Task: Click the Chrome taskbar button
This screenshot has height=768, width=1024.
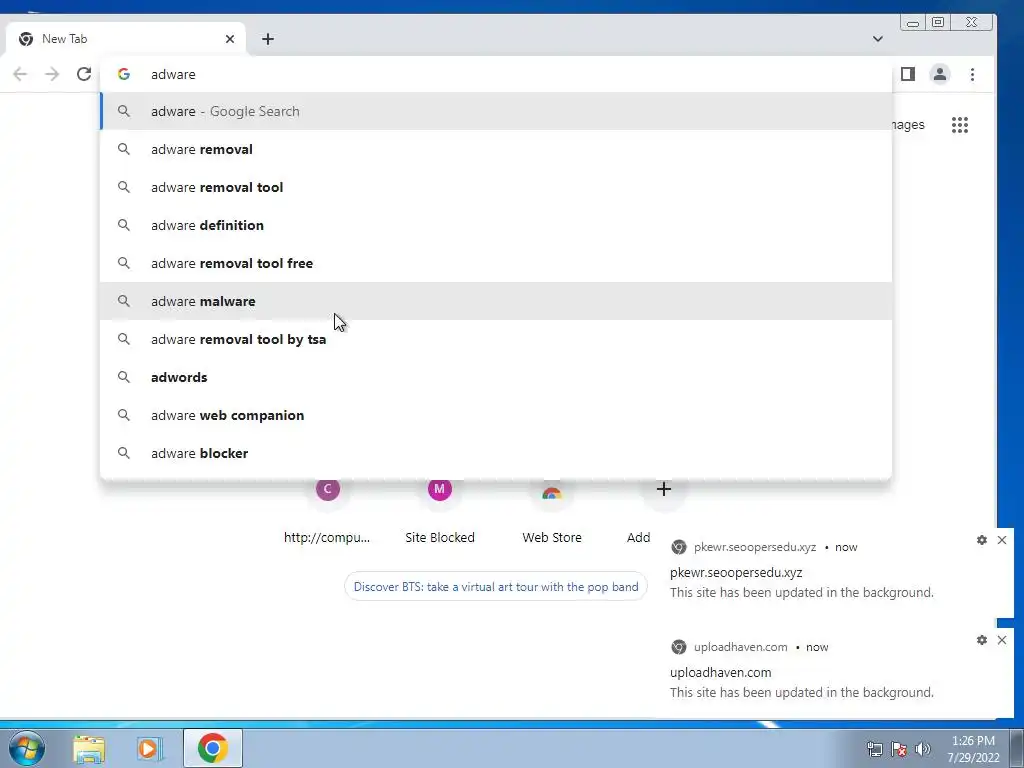Action: point(213,748)
